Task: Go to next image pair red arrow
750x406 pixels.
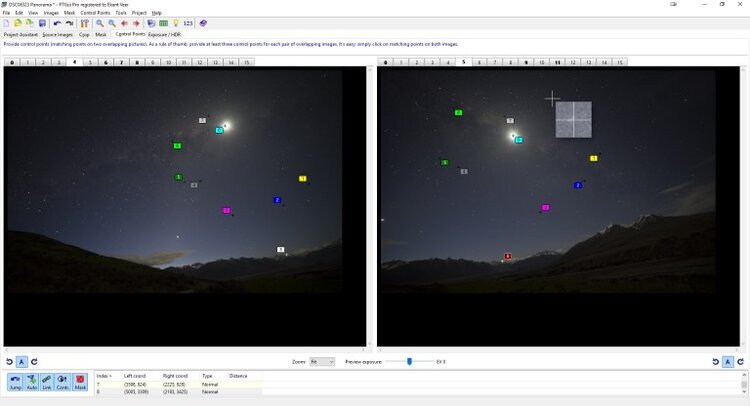Action: point(136,23)
